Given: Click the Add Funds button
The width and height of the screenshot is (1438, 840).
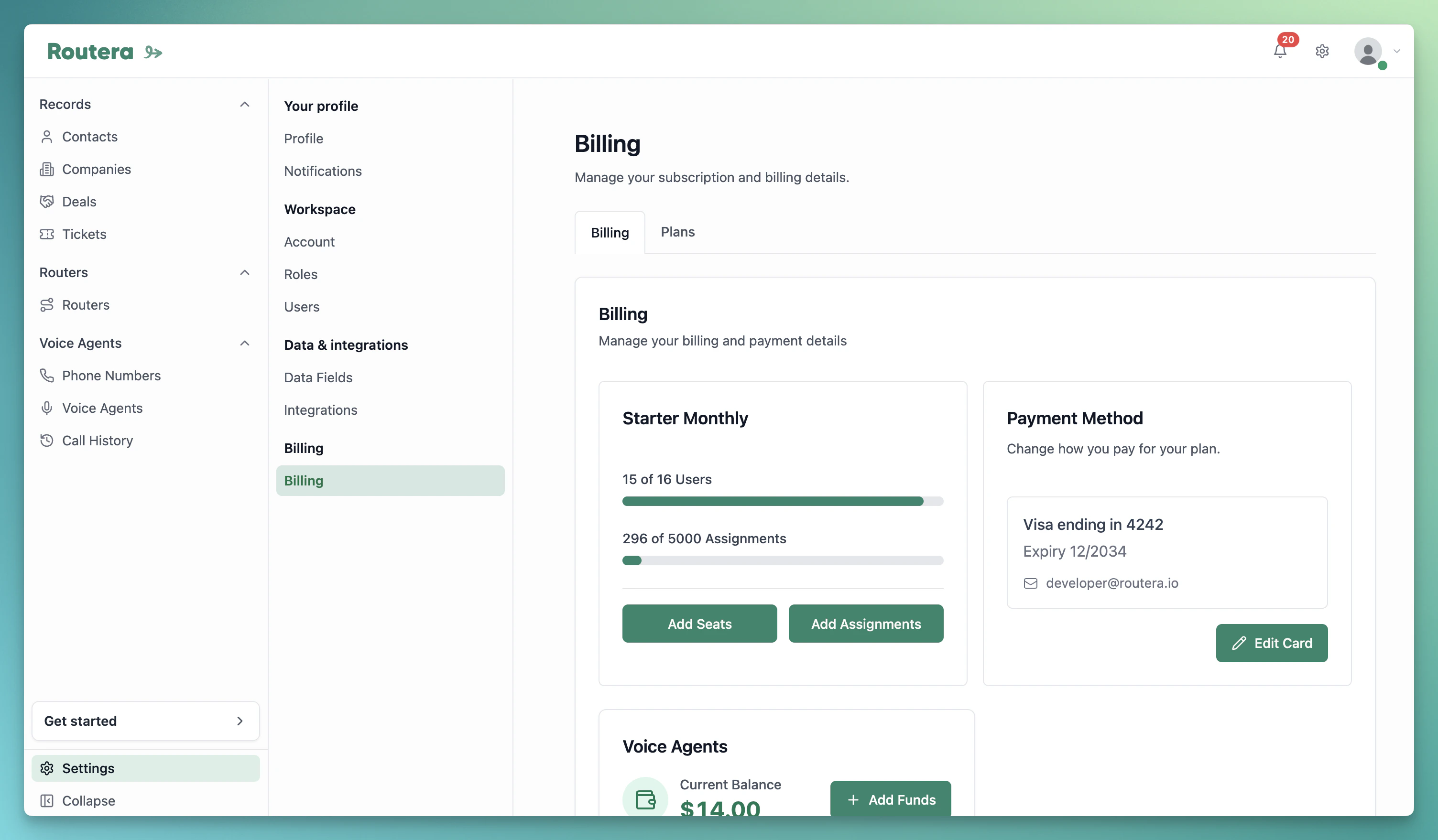Looking at the screenshot, I should coord(890,799).
